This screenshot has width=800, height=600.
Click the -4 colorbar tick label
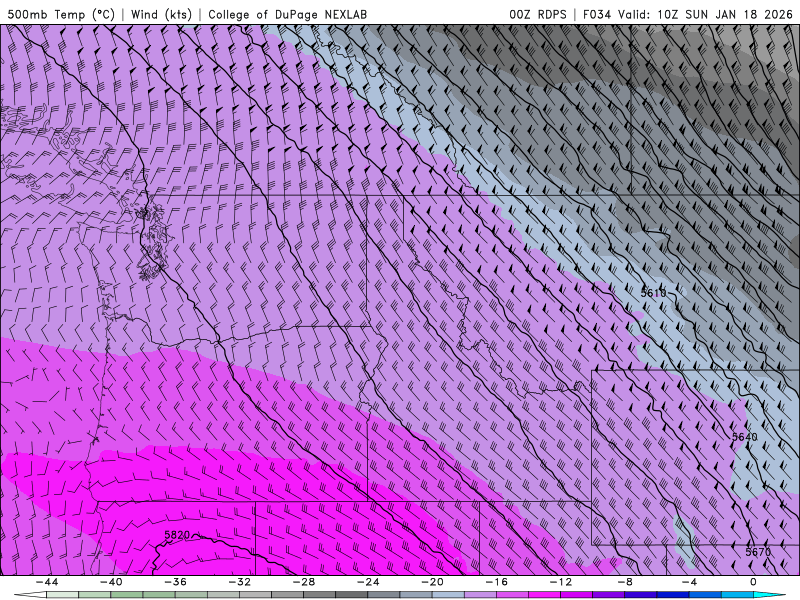pyautogui.click(x=689, y=582)
